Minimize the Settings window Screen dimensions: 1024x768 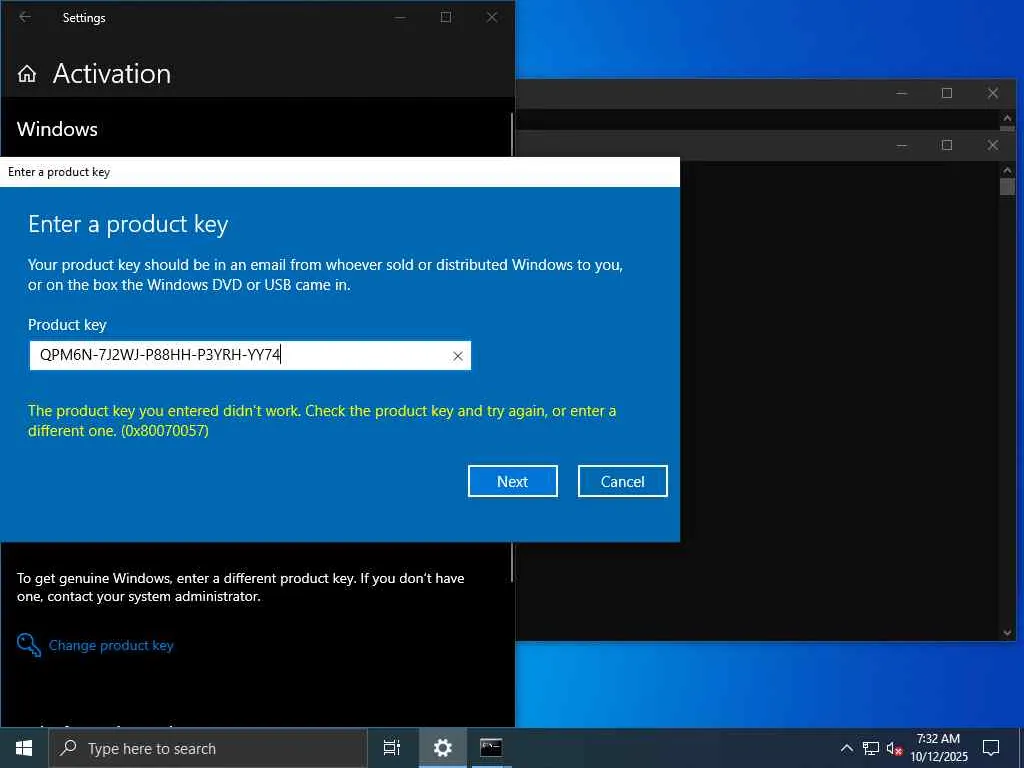pos(400,18)
